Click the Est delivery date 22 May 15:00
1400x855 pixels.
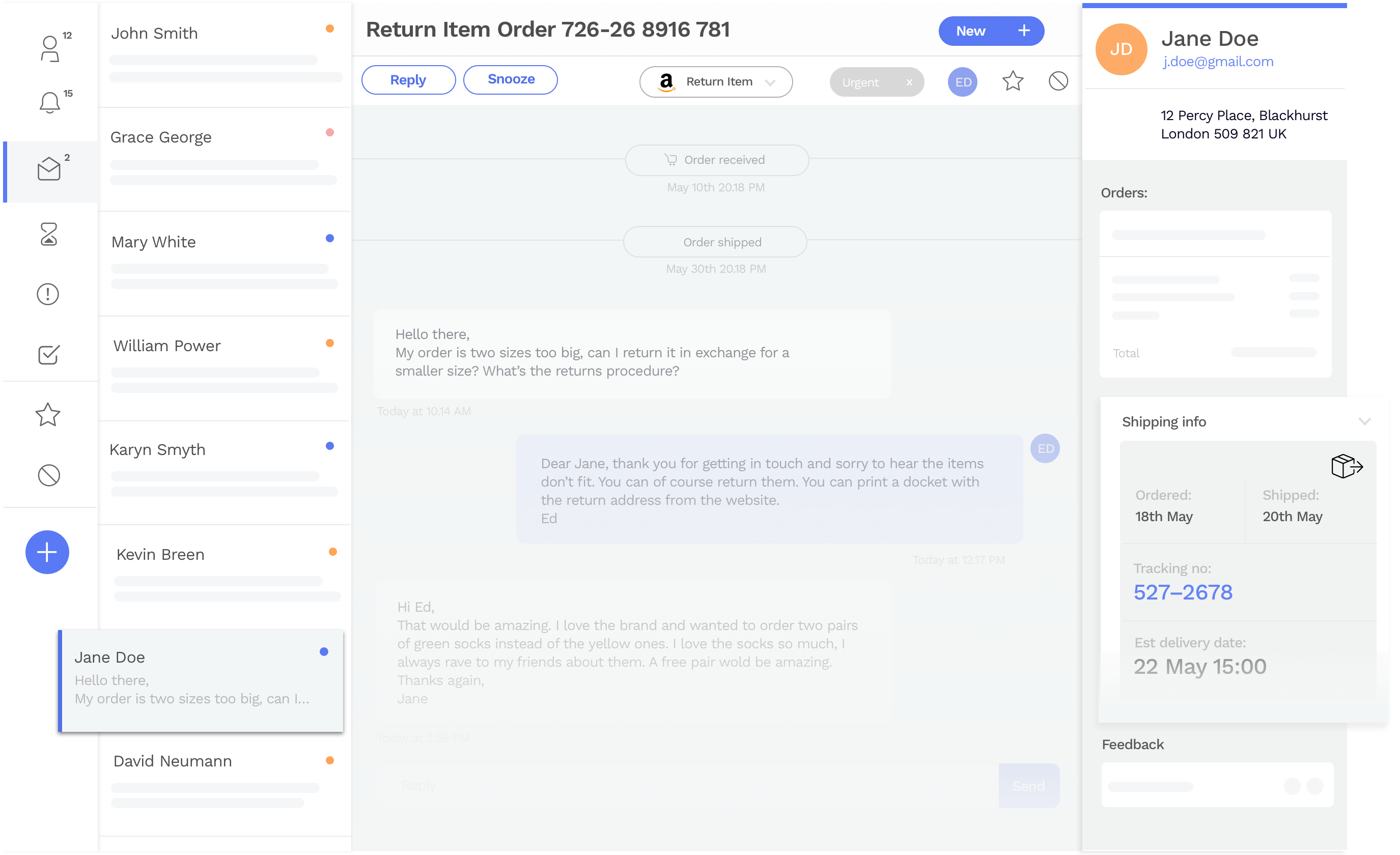pos(1200,667)
